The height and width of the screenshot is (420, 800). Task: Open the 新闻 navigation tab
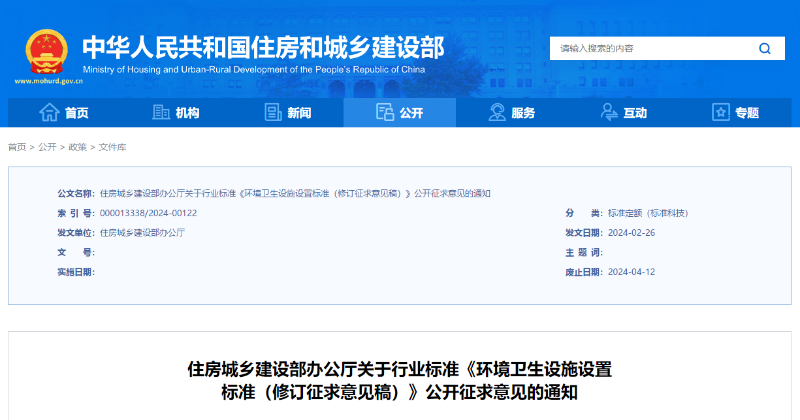(x=298, y=113)
